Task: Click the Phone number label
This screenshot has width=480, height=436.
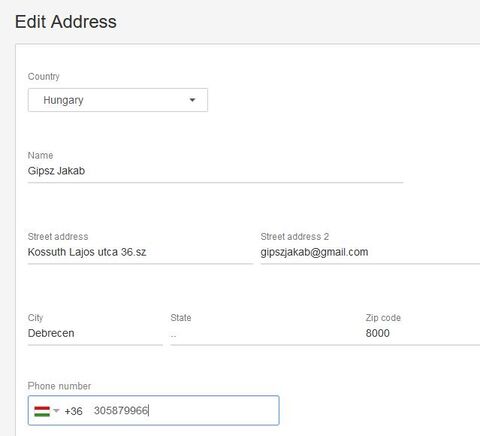Action: click(59, 386)
